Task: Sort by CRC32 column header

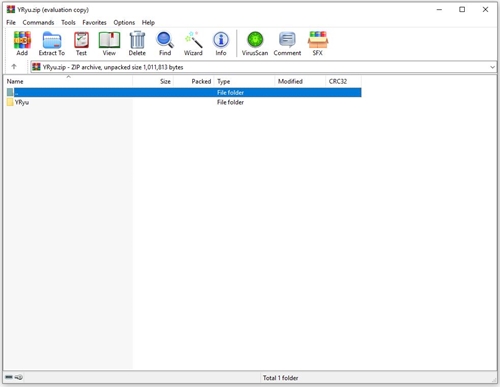Action: [343, 81]
